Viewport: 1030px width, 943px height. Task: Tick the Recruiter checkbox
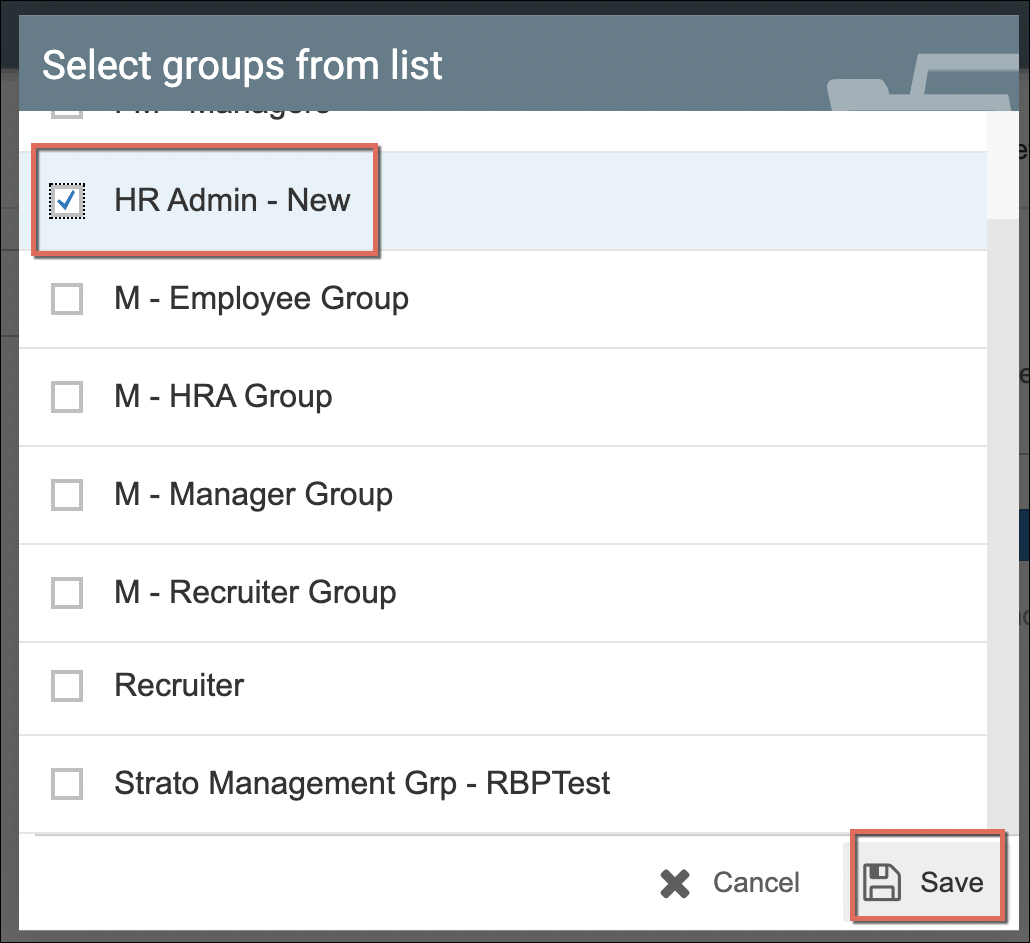[x=67, y=686]
